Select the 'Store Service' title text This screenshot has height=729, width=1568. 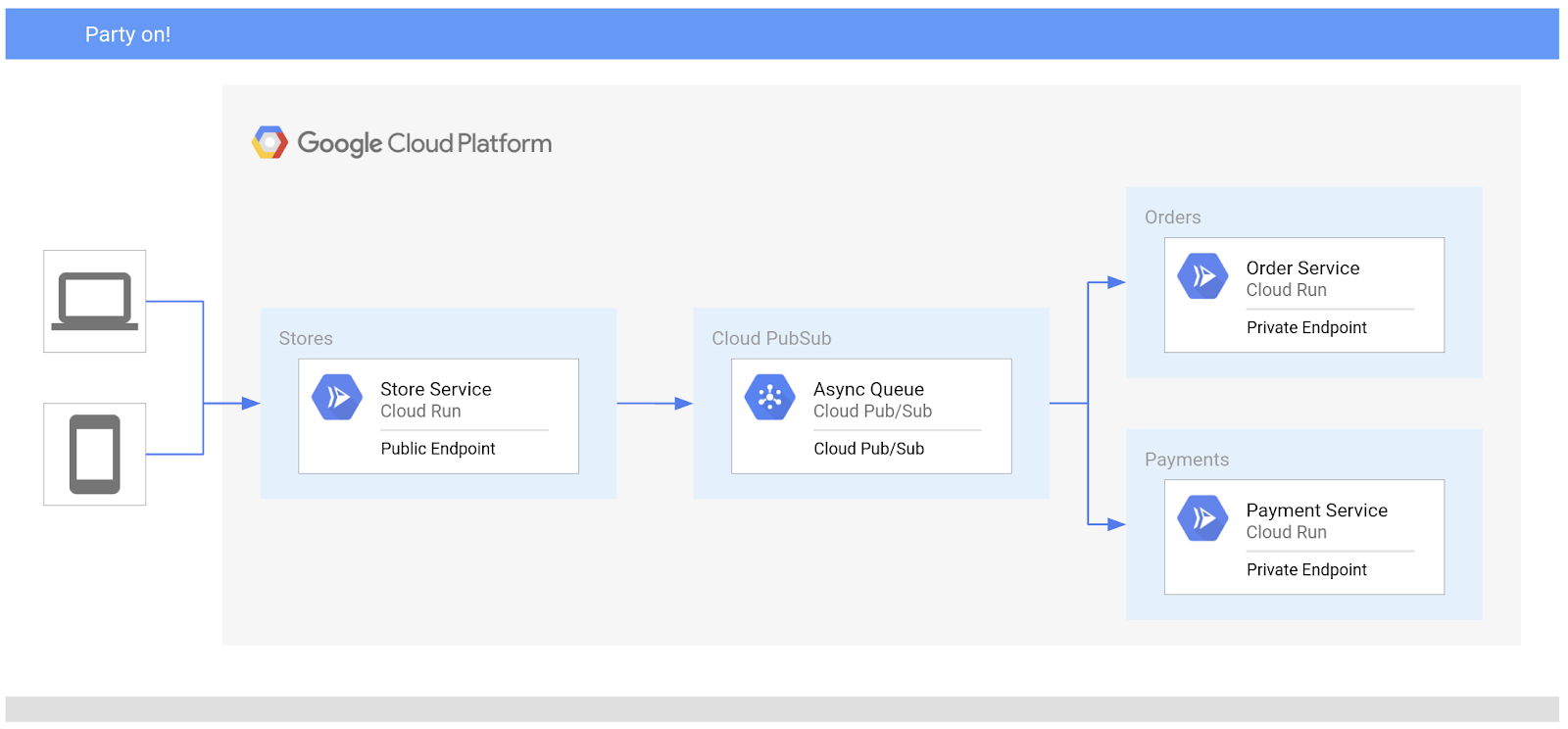pos(436,389)
